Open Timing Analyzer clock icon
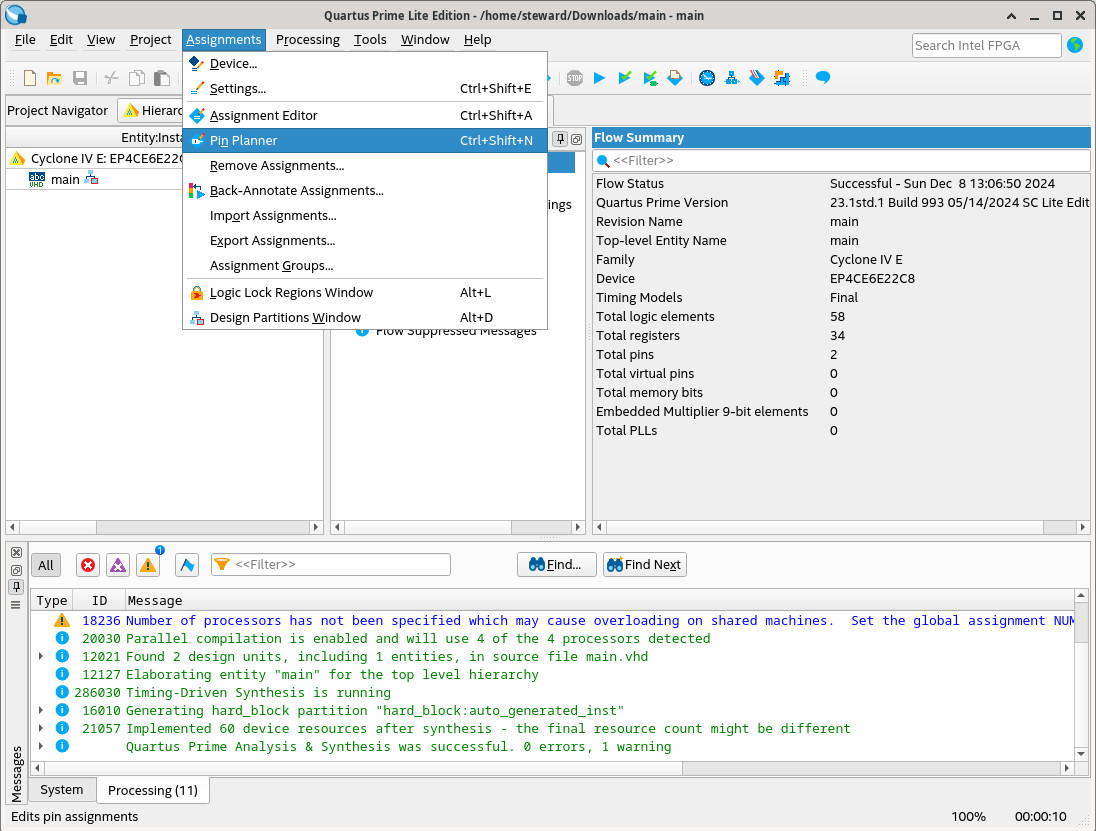Image resolution: width=1096 pixels, height=831 pixels. pos(707,78)
